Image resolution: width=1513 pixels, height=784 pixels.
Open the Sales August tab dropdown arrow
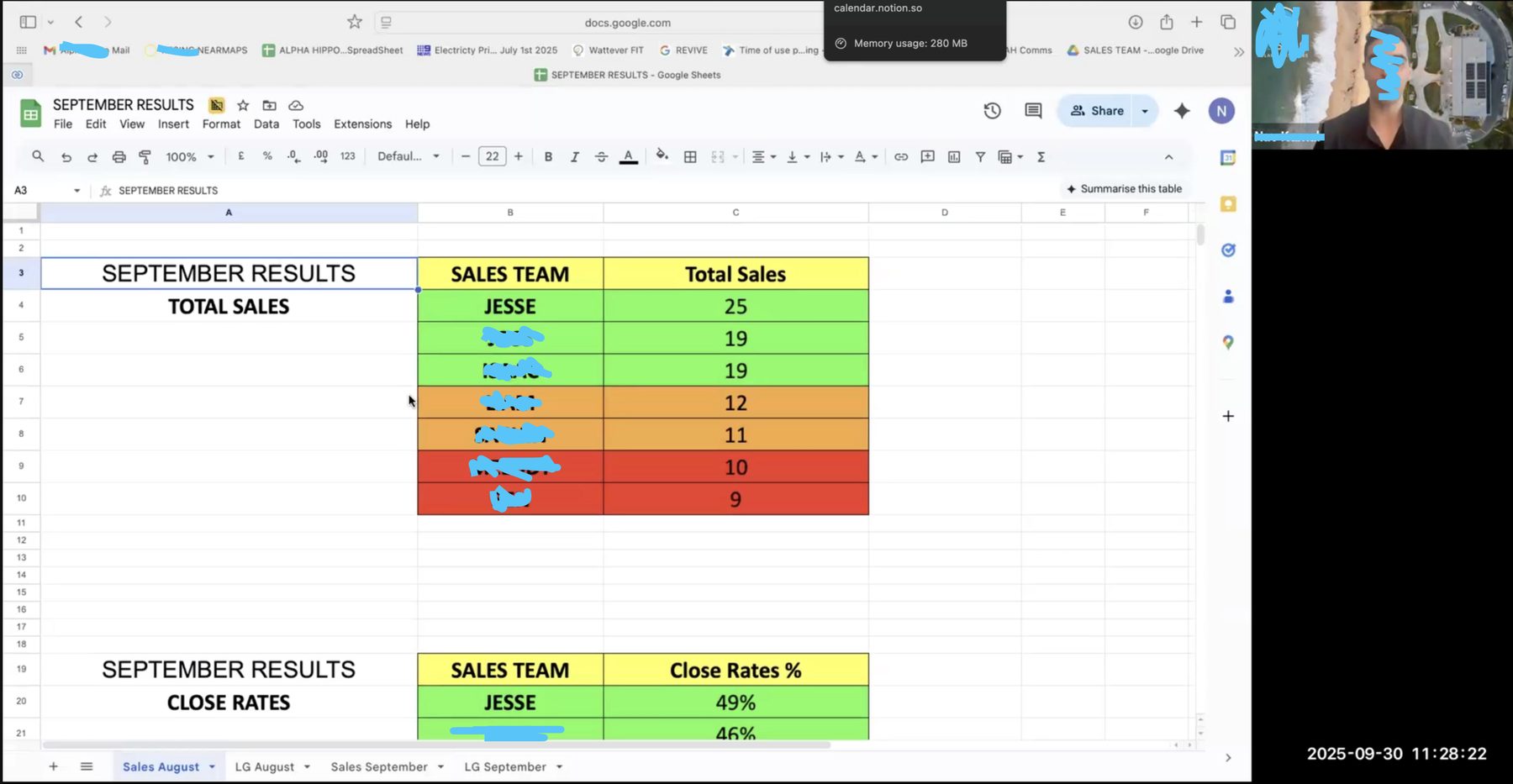pyautogui.click(x=212, y=767)
